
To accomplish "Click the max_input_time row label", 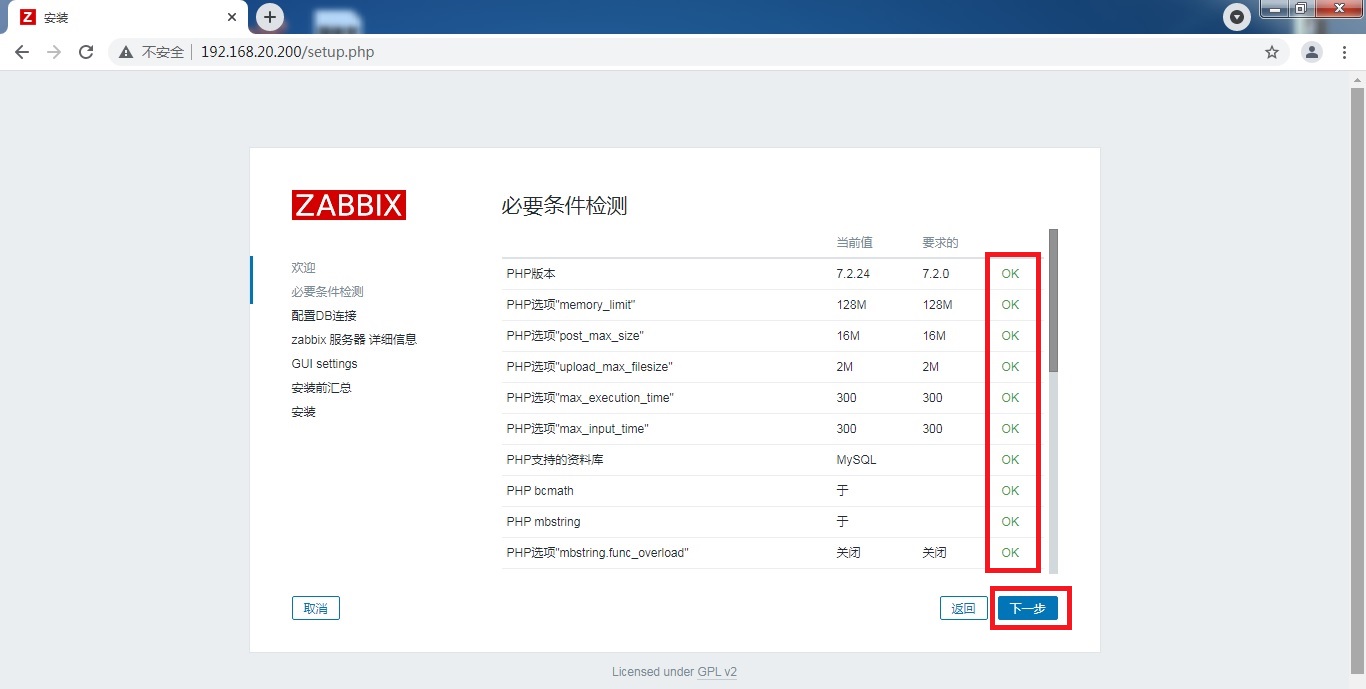I will pyautogui.click(x=578, y=429).
